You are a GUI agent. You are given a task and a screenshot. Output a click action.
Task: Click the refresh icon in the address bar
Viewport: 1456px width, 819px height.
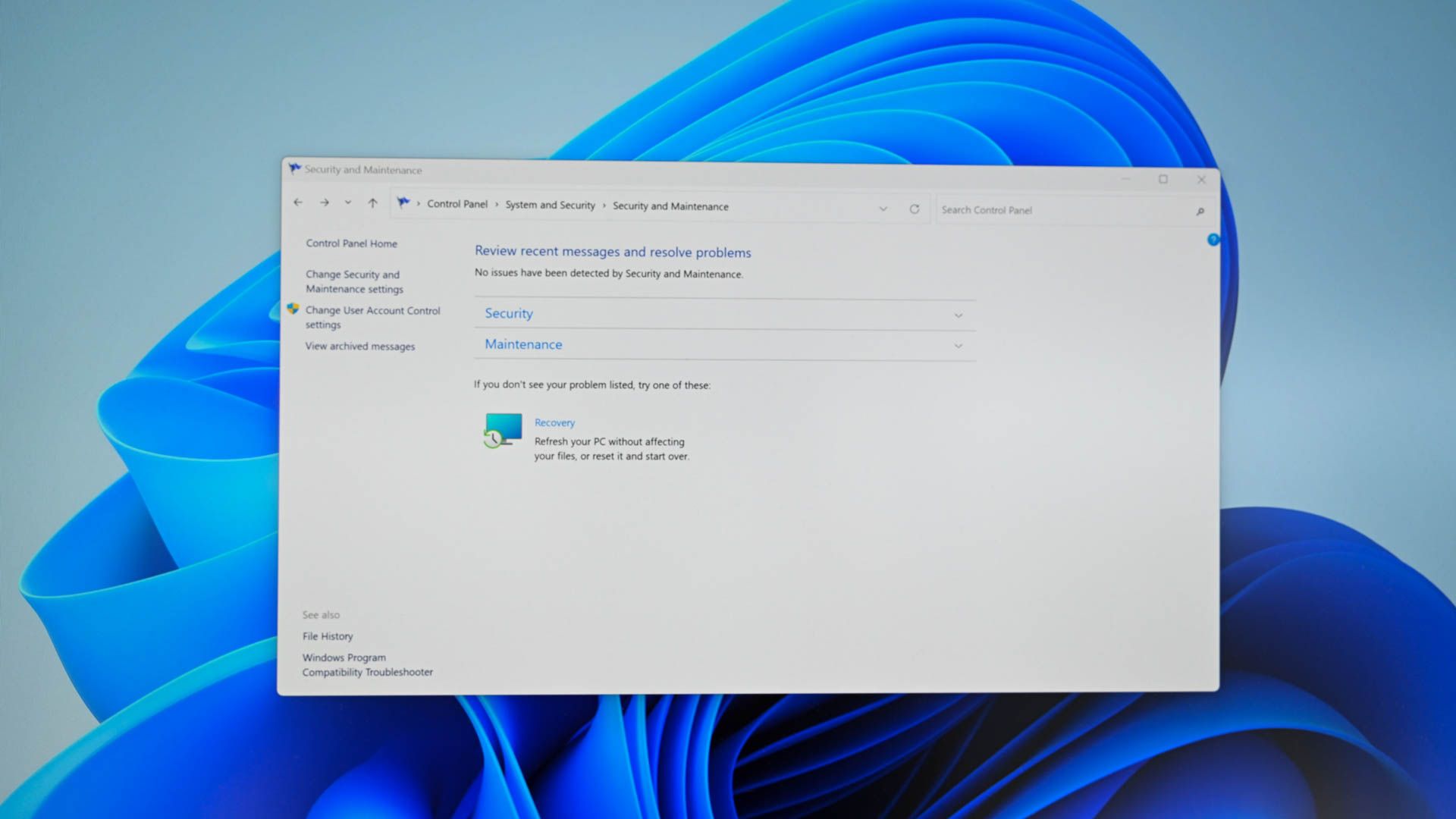[915, 208]
